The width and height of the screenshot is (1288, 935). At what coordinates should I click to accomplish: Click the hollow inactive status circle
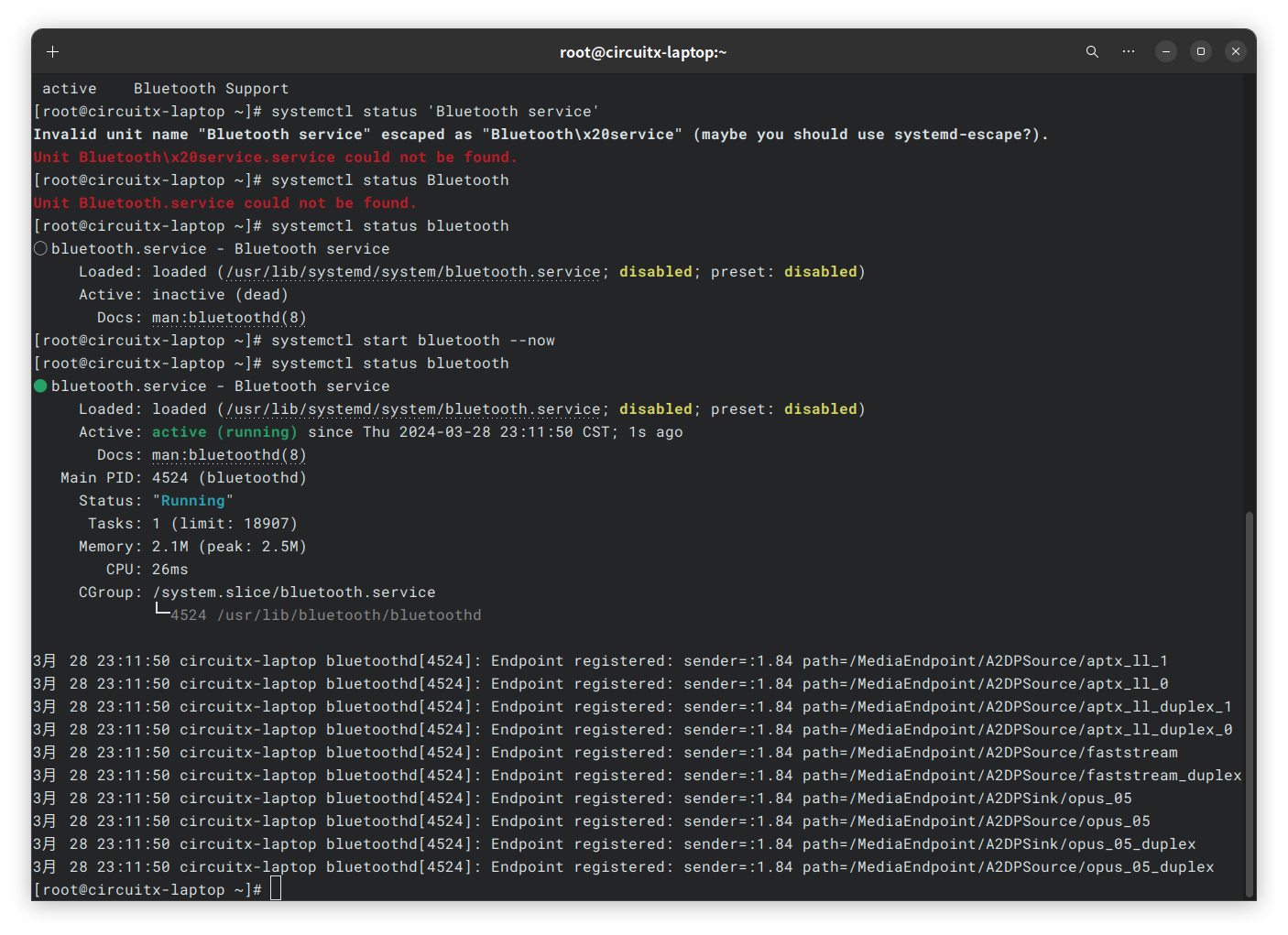pos(40,249)
